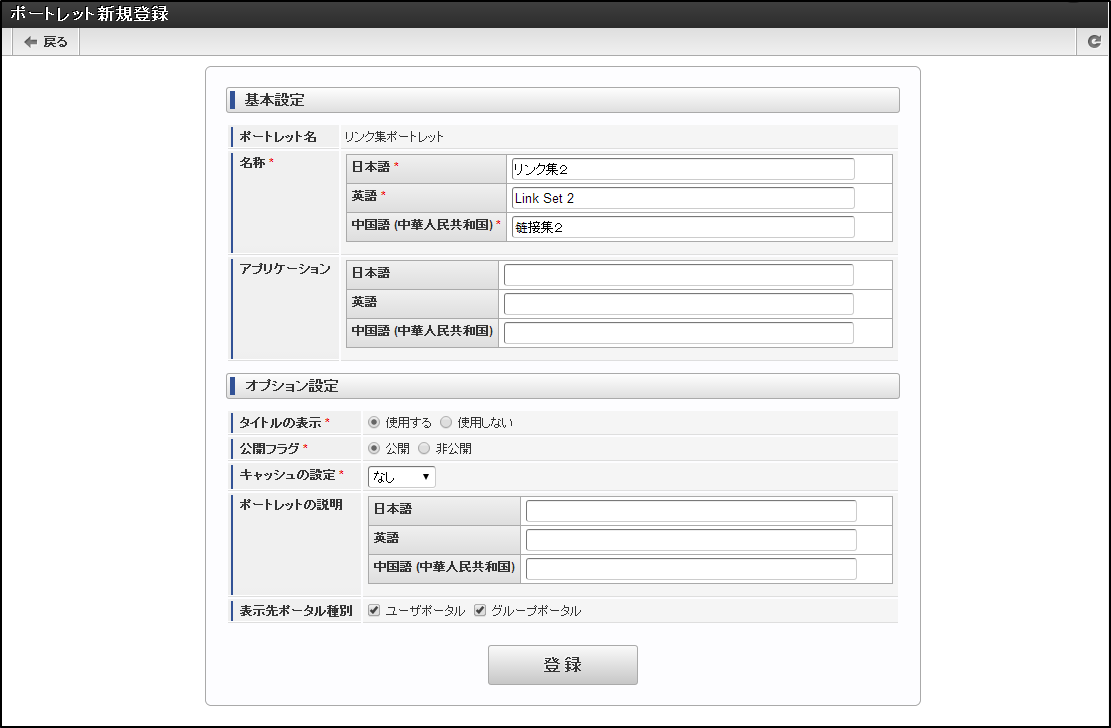The width and height of the screenshot is (1111, 728).
Task: Click the 英語 name field containing Link Set 2
Action: click(682, 198)
